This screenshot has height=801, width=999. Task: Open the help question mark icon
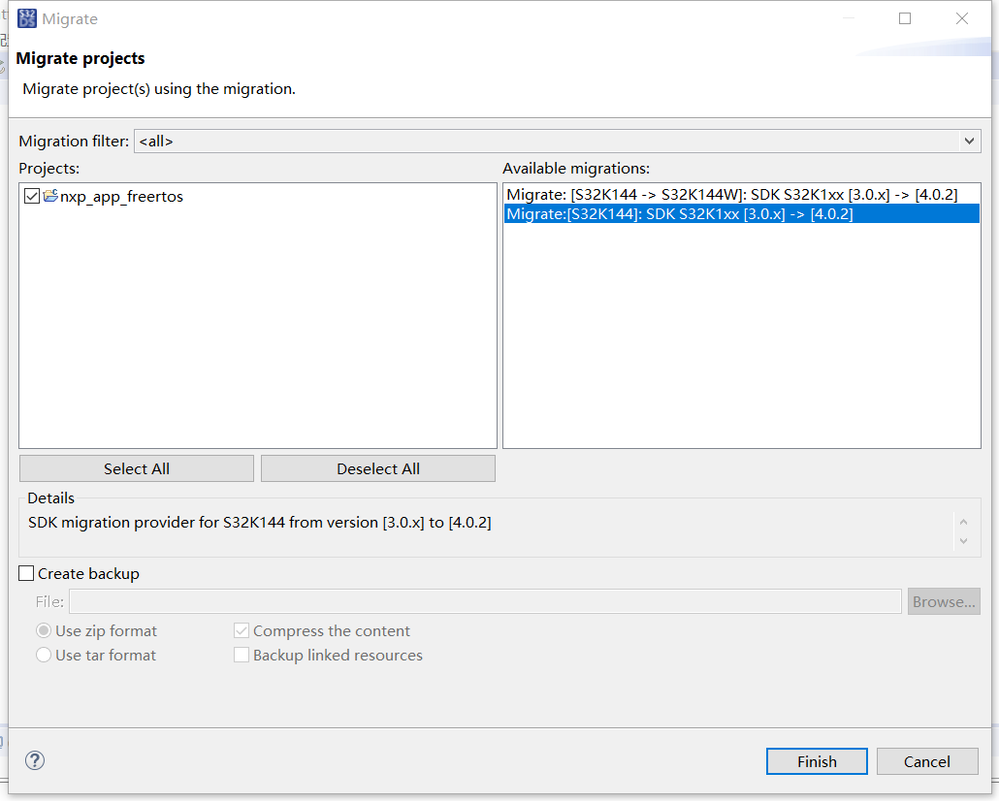pos(34,760)
